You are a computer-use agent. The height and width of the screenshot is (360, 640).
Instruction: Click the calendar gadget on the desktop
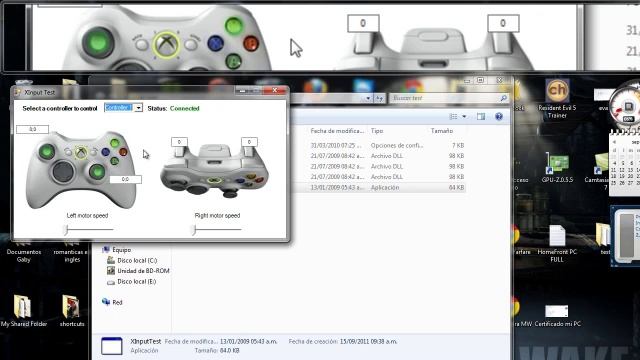(x=625, y=162)
